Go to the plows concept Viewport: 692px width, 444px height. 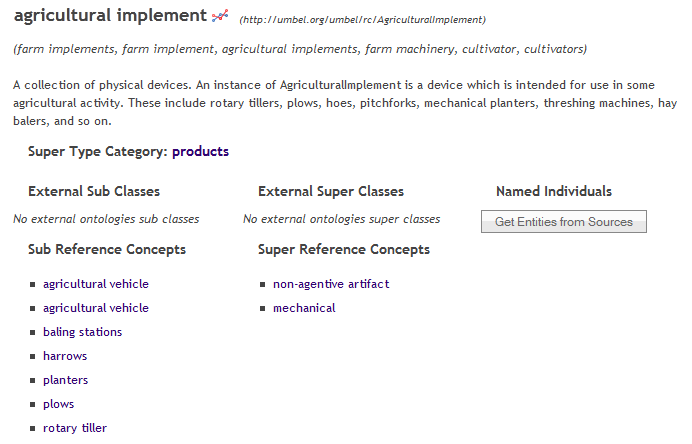click(58, 404)
